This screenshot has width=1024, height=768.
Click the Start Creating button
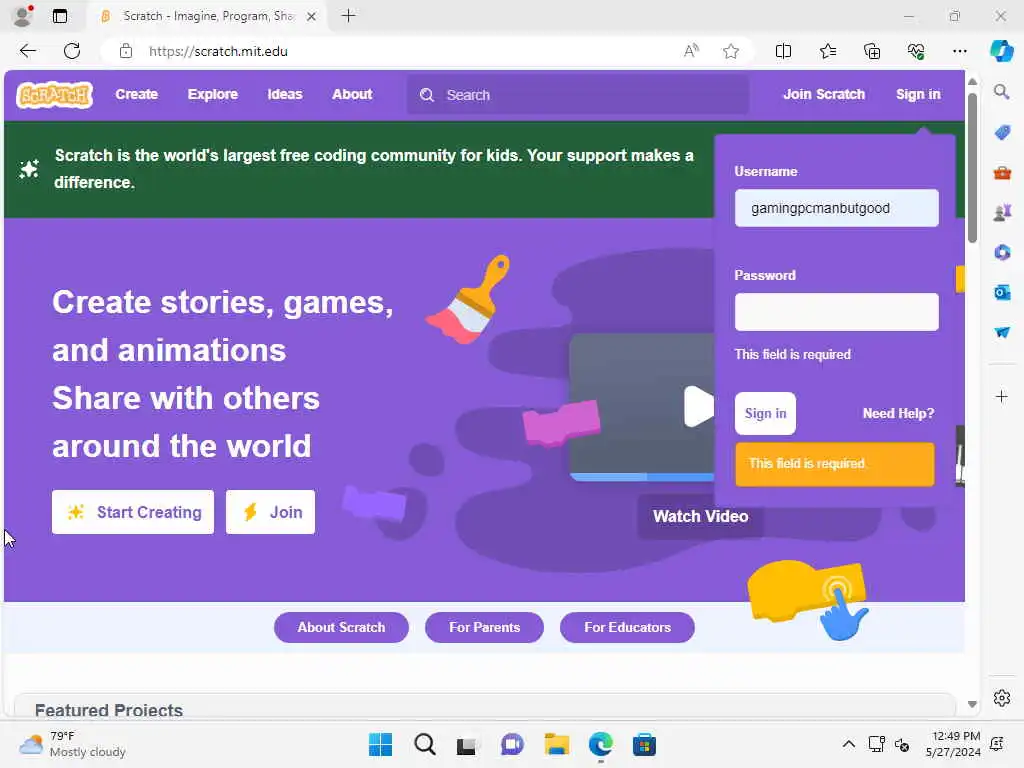[x=133, y=512]
